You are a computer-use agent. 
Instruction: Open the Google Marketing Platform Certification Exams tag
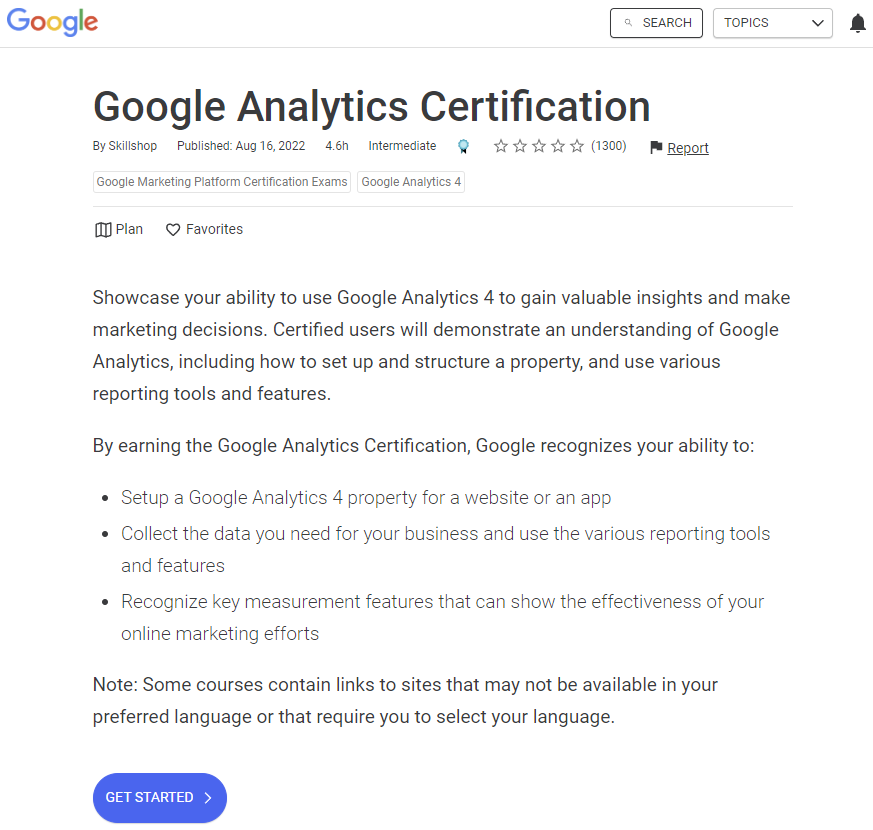(221, 181)
